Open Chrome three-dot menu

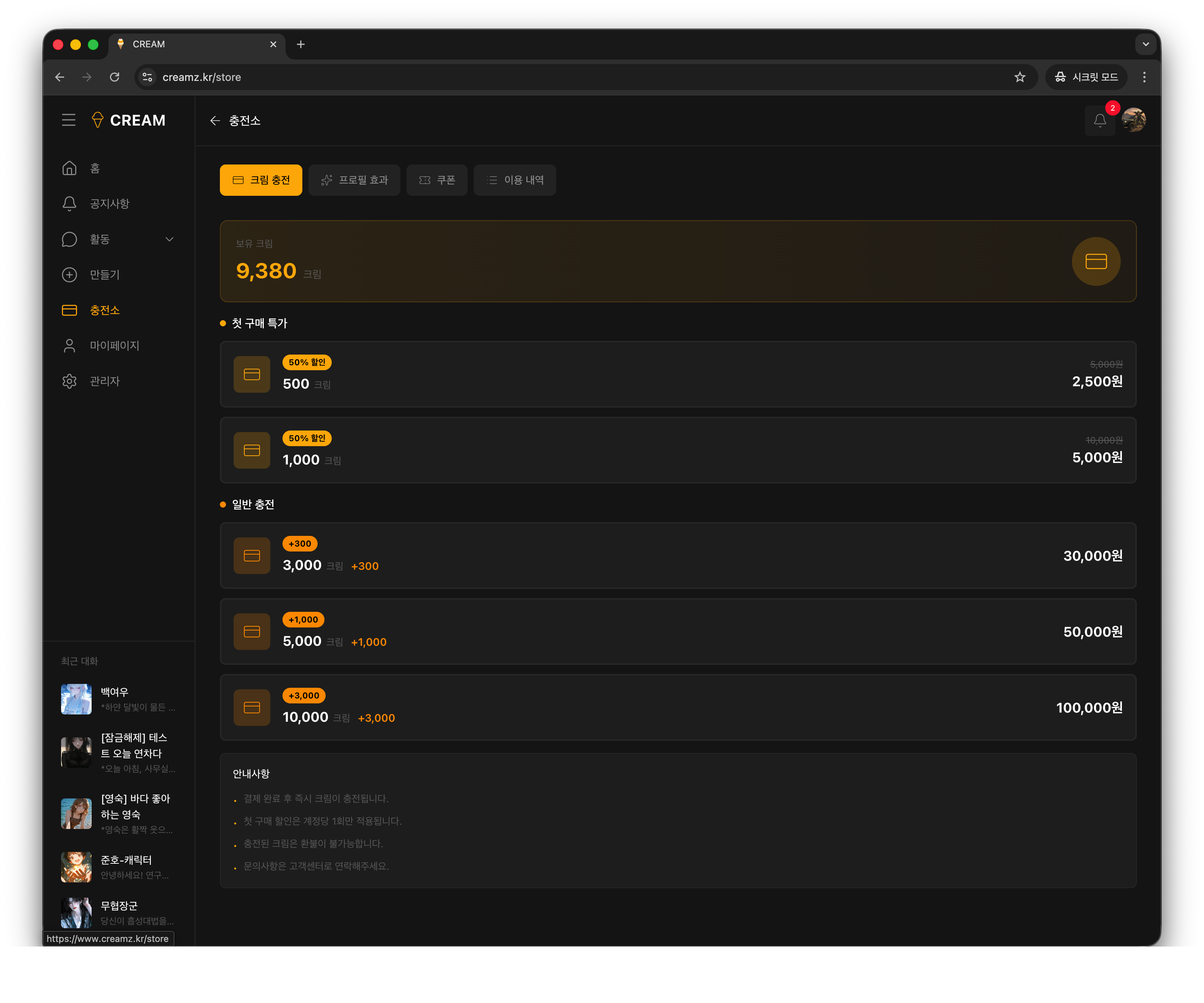tap(1144, 77)
